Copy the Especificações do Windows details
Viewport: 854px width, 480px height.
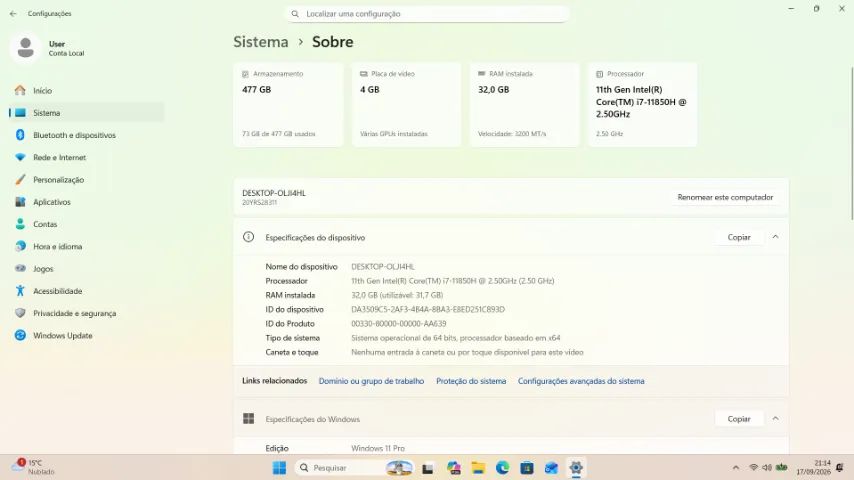[x=739, y=419]
